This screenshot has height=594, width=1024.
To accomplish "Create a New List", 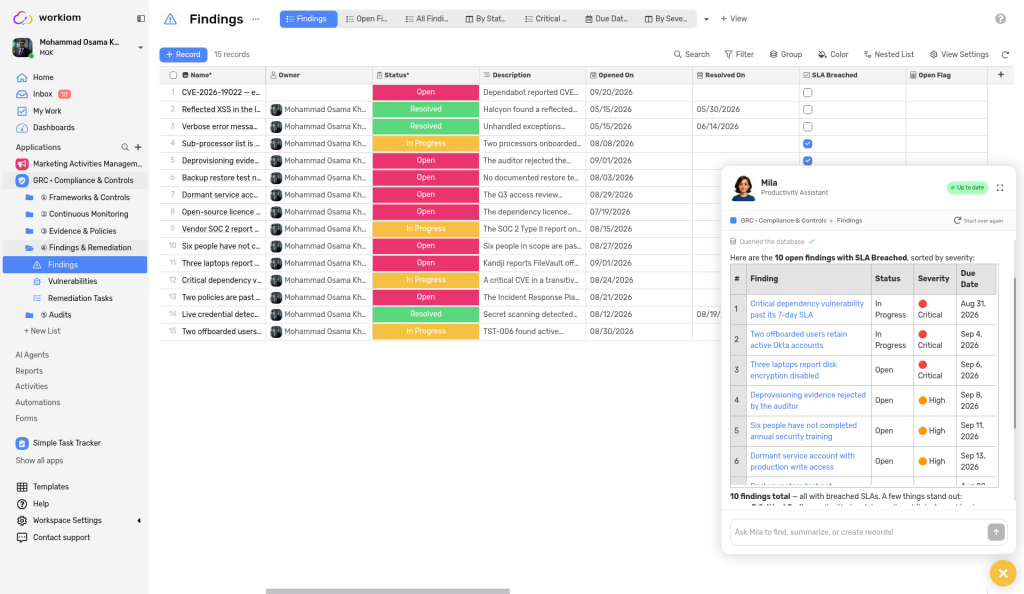I will (42, 331).
